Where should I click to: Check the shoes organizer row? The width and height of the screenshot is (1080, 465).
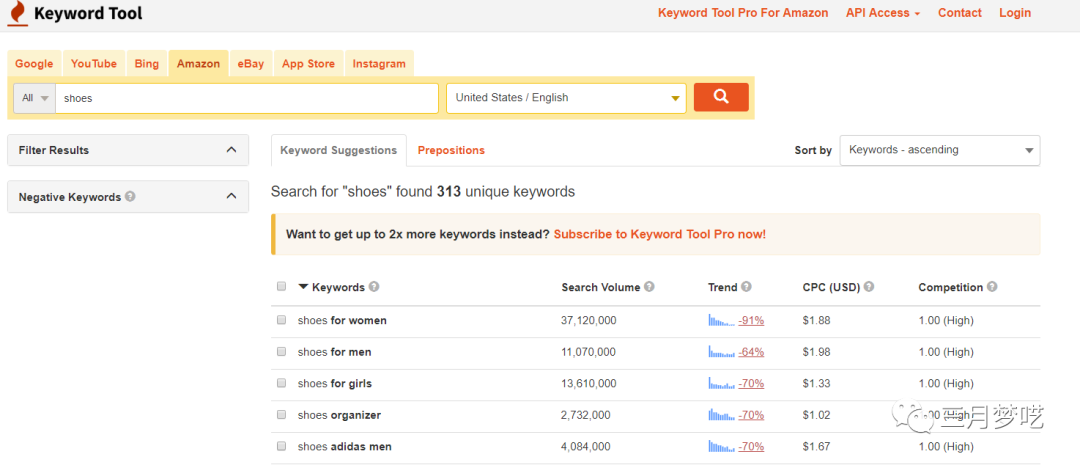(281, 415)
